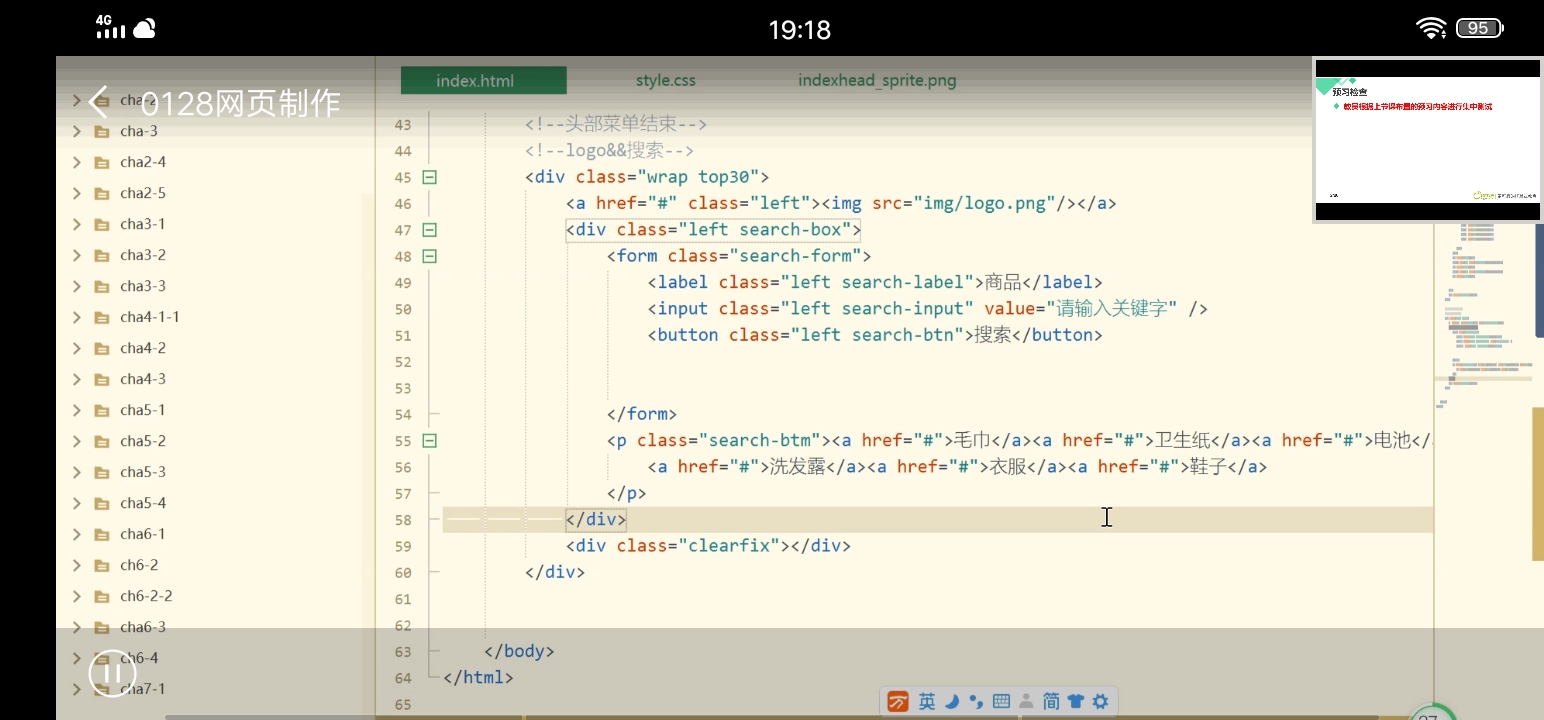
Task: Open the ch6-2-2 folder in tree
Action: (x=146, y=596)
